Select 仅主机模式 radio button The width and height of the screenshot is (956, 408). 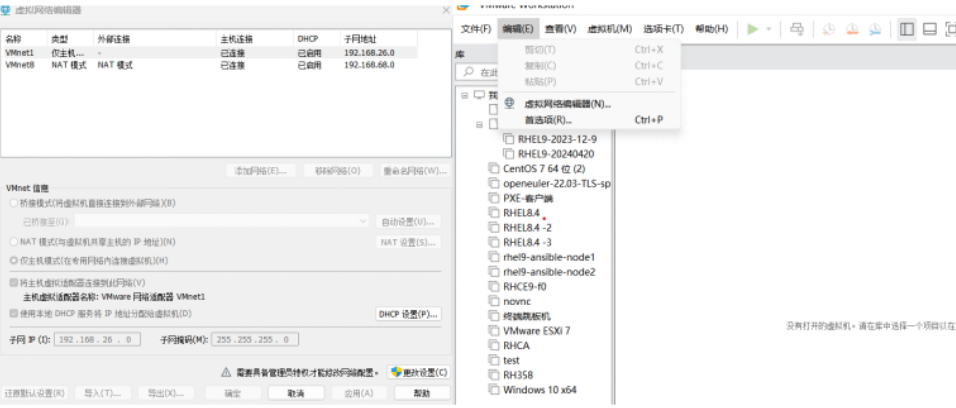[14, 260]
